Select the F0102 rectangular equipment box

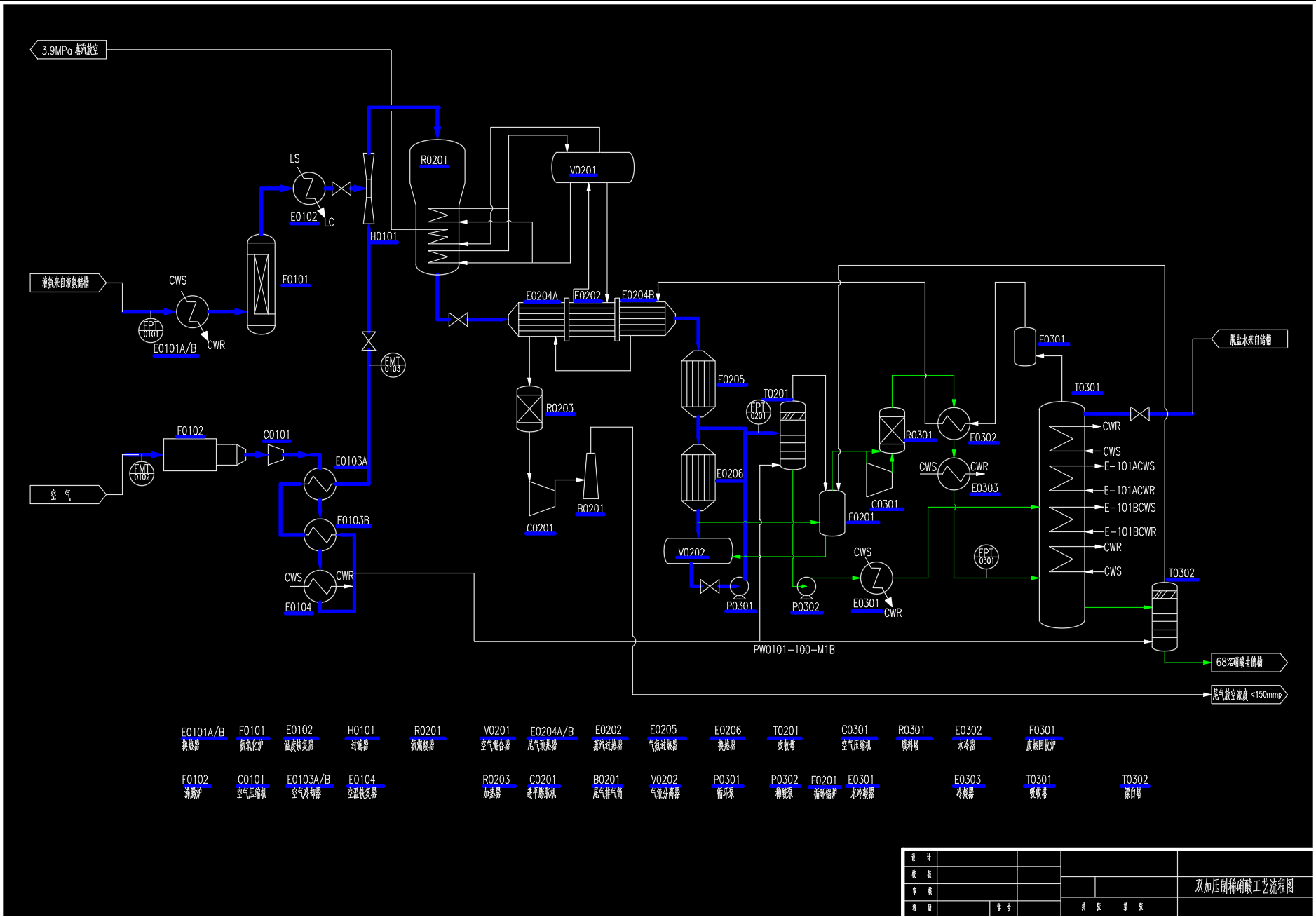click(x=190, y=455)
